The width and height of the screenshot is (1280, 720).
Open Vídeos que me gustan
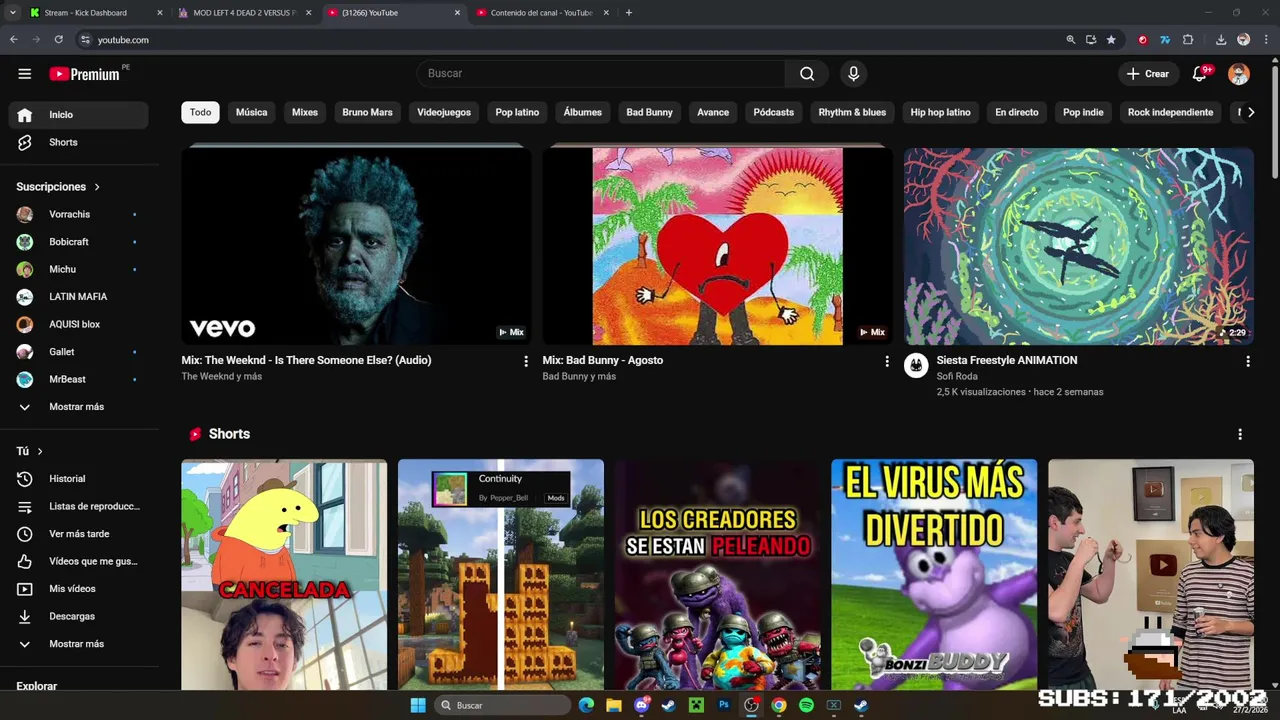click(79, 562)
